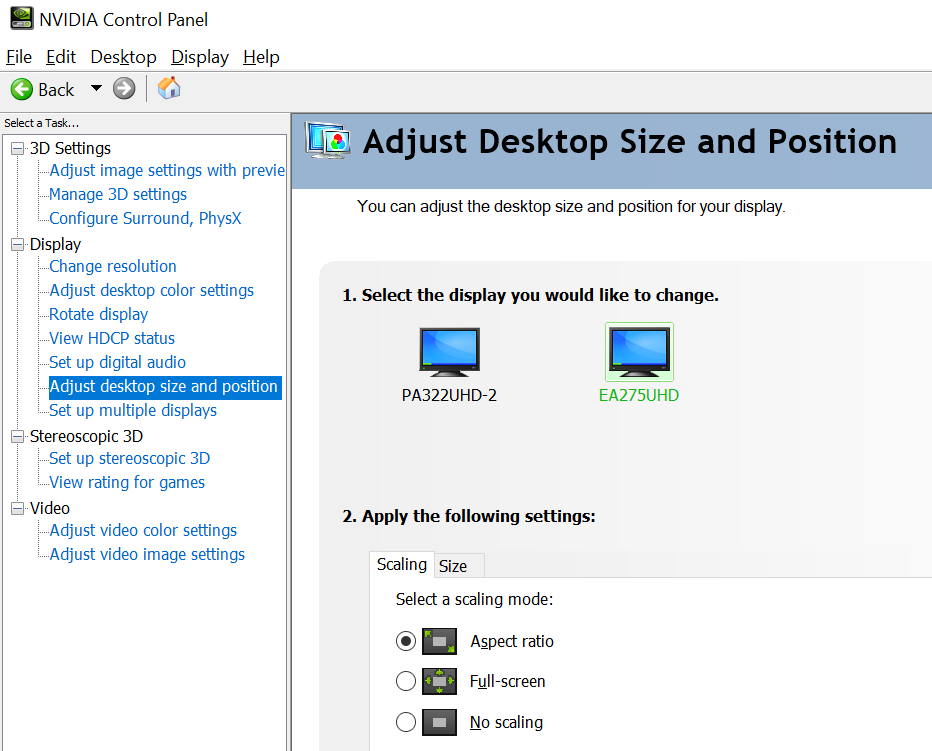Click the Home icon in toolbar
Image resolution: width=932 pixels, height=751 pixels.
click(x=170, y=88)
